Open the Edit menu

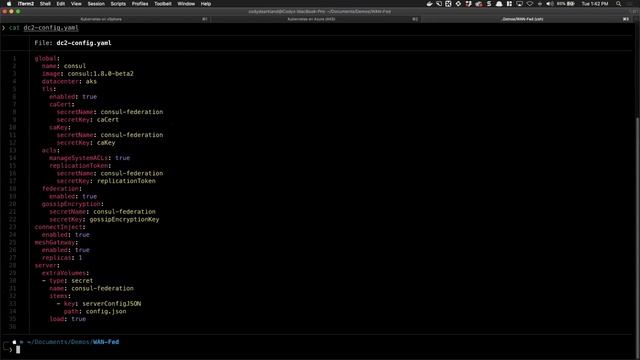(61, 4)
